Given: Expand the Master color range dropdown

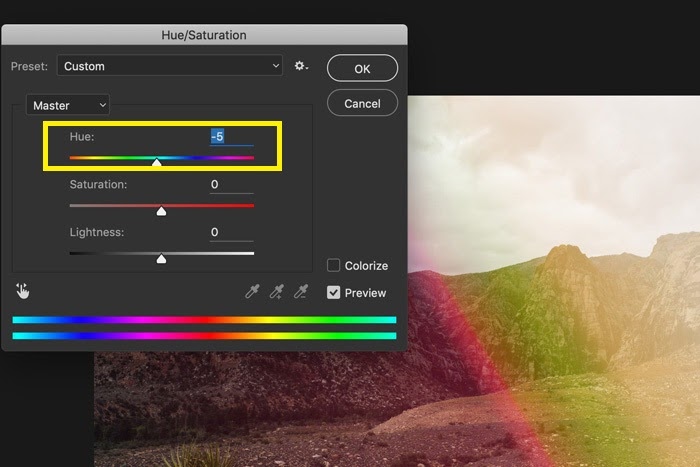Looking at the screenshot, I should (x=67, y=104).
